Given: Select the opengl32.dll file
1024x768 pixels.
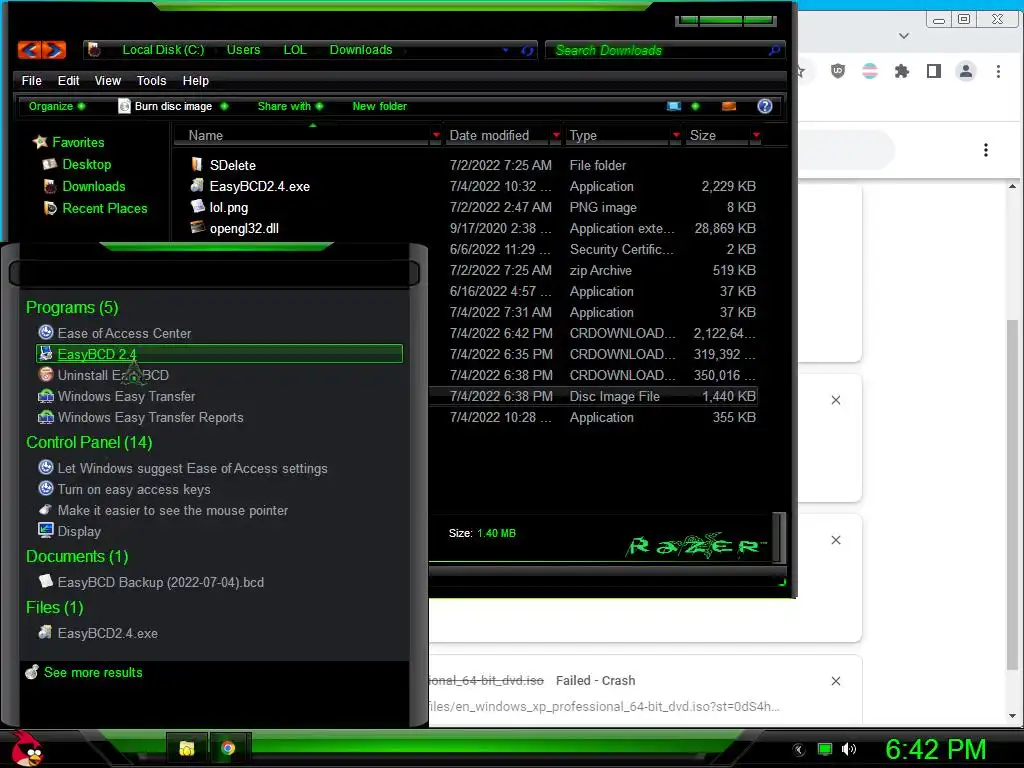Looking at the screenshot, I should pos(244,229).
